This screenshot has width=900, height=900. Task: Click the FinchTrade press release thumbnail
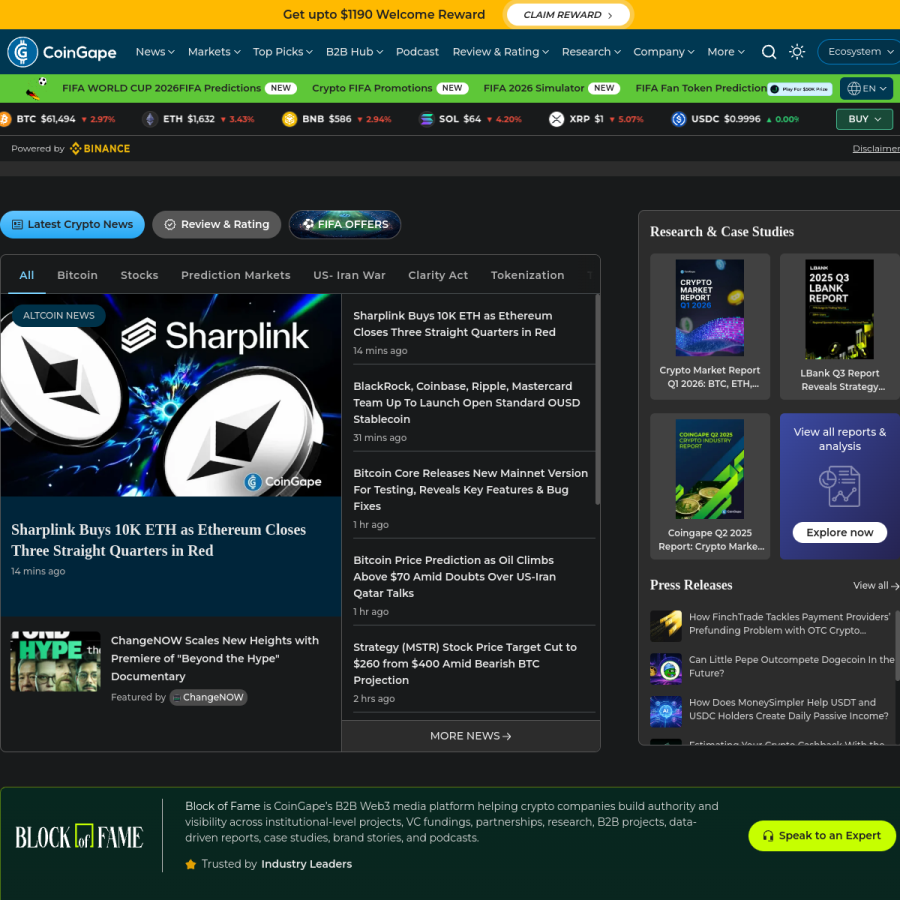(666, 626)
